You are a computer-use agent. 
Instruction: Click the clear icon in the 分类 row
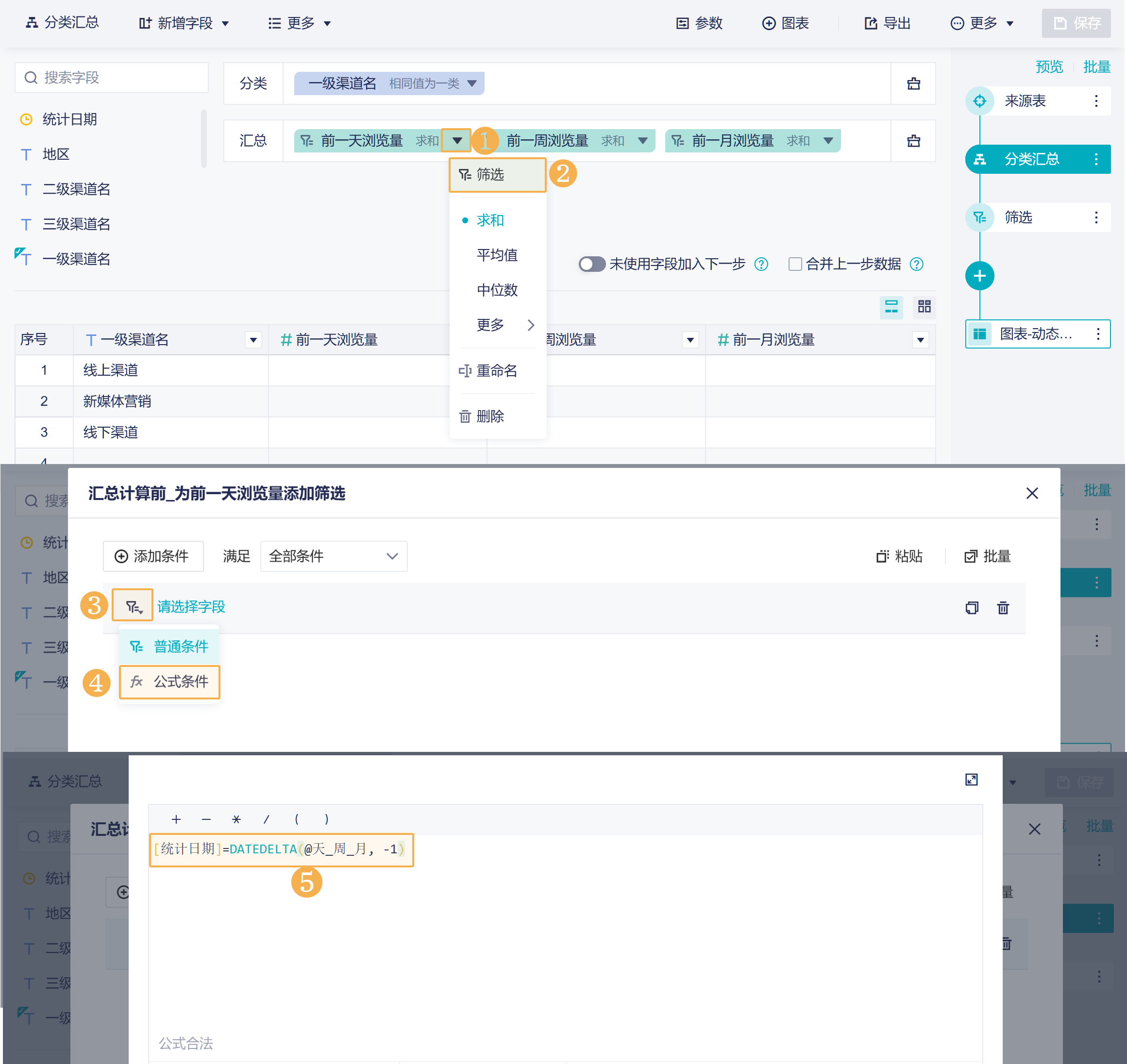tap(913, 84)
